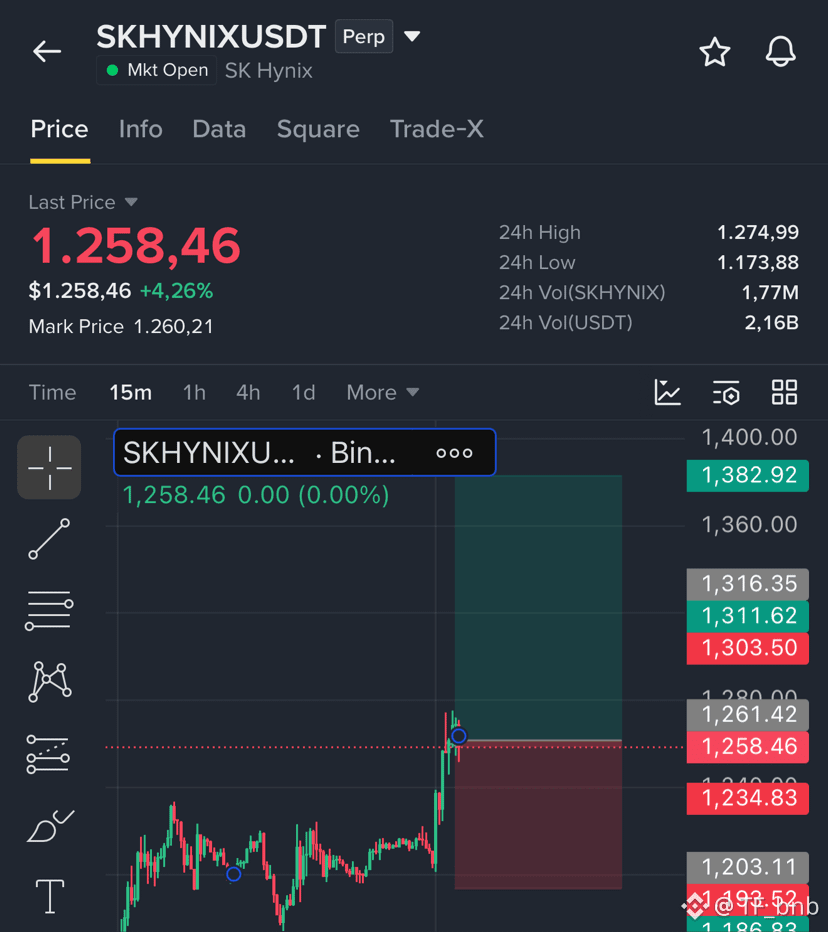The height and width of the screenshot is (932, 828).
Task: Select the Time chart interval
Action: click(x=52, y=392)
